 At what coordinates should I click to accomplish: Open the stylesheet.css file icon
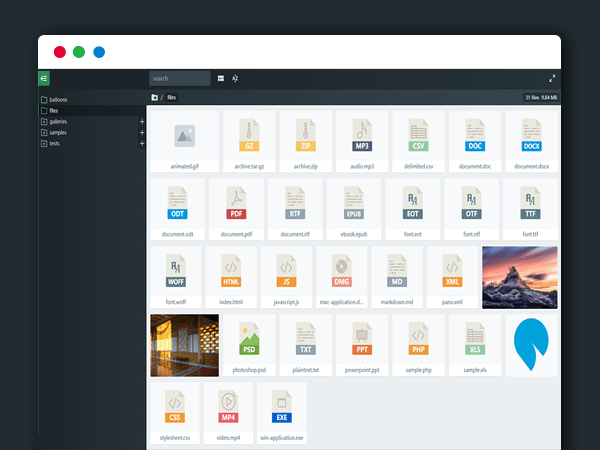(x=174, y=404)
